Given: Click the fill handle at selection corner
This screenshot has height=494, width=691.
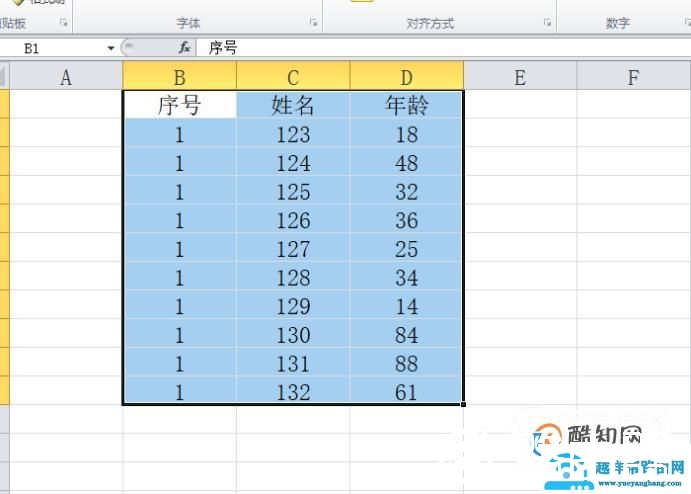Looking at the screenshot, I should pos(463,404).
